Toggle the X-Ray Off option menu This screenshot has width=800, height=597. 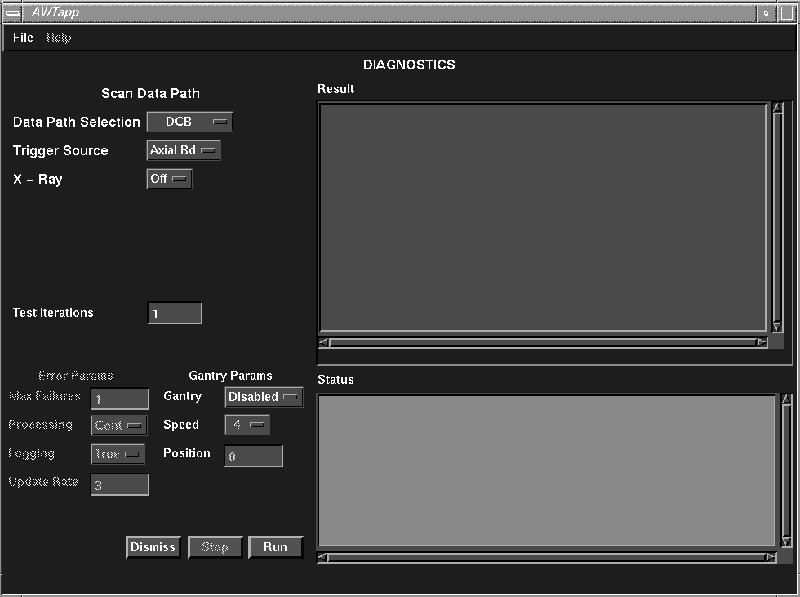(x=169, y=179)
